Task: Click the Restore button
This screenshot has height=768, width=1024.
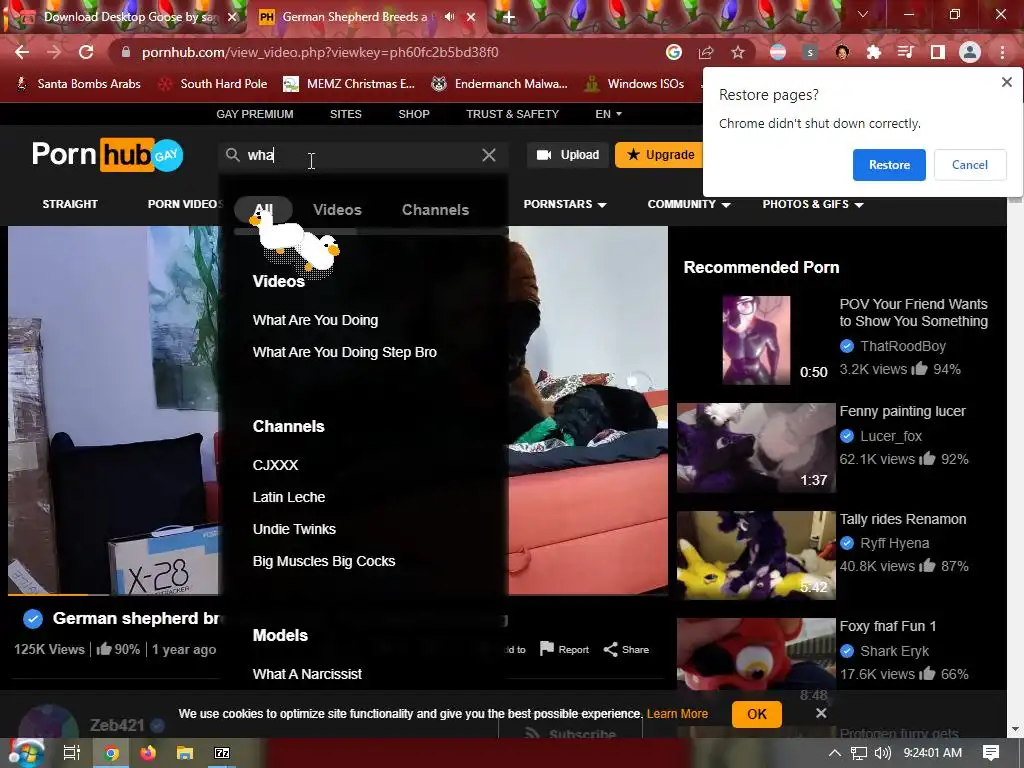Action: 889,165
